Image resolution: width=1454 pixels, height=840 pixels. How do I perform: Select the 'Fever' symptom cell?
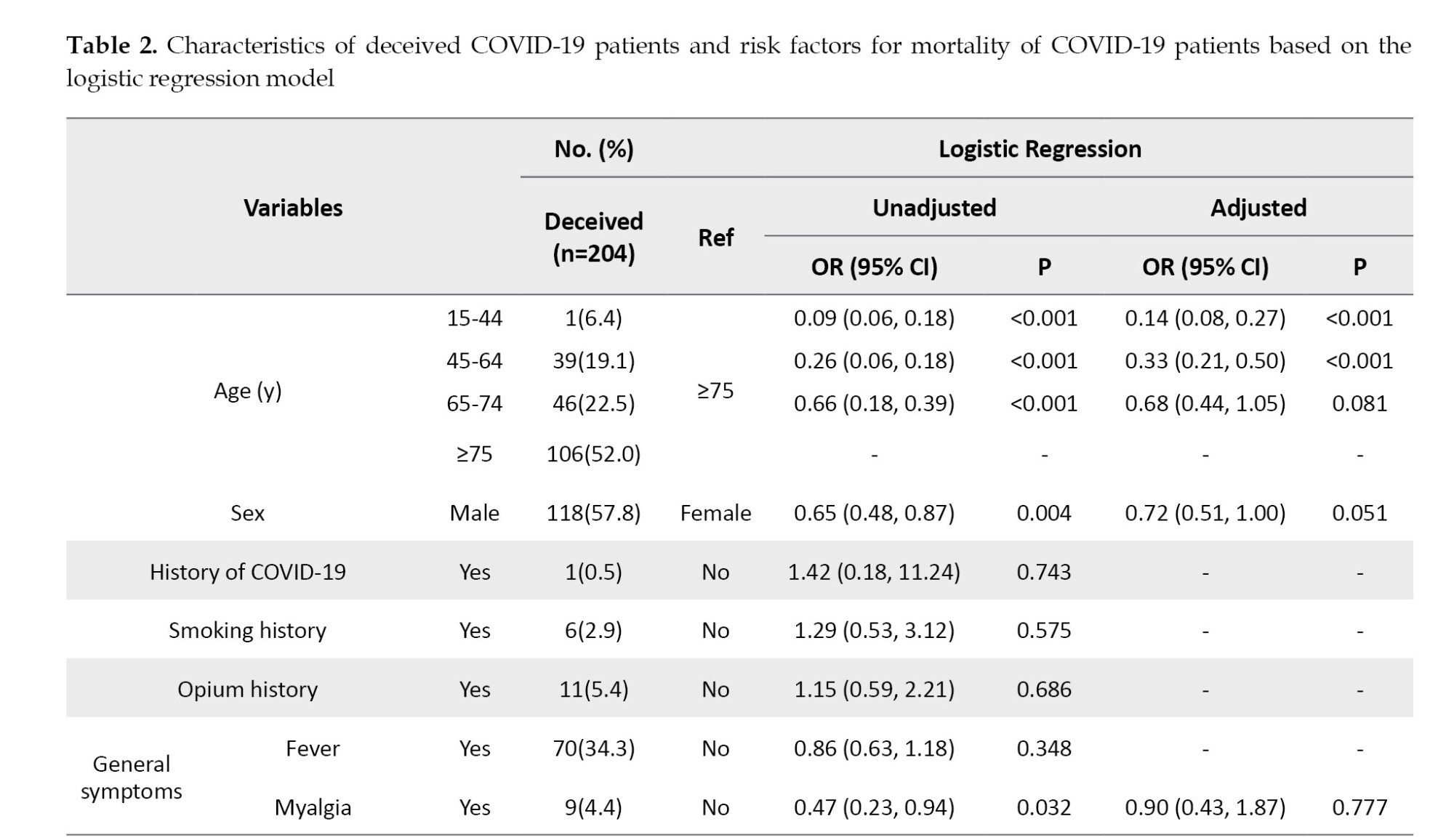click(313, 748)
